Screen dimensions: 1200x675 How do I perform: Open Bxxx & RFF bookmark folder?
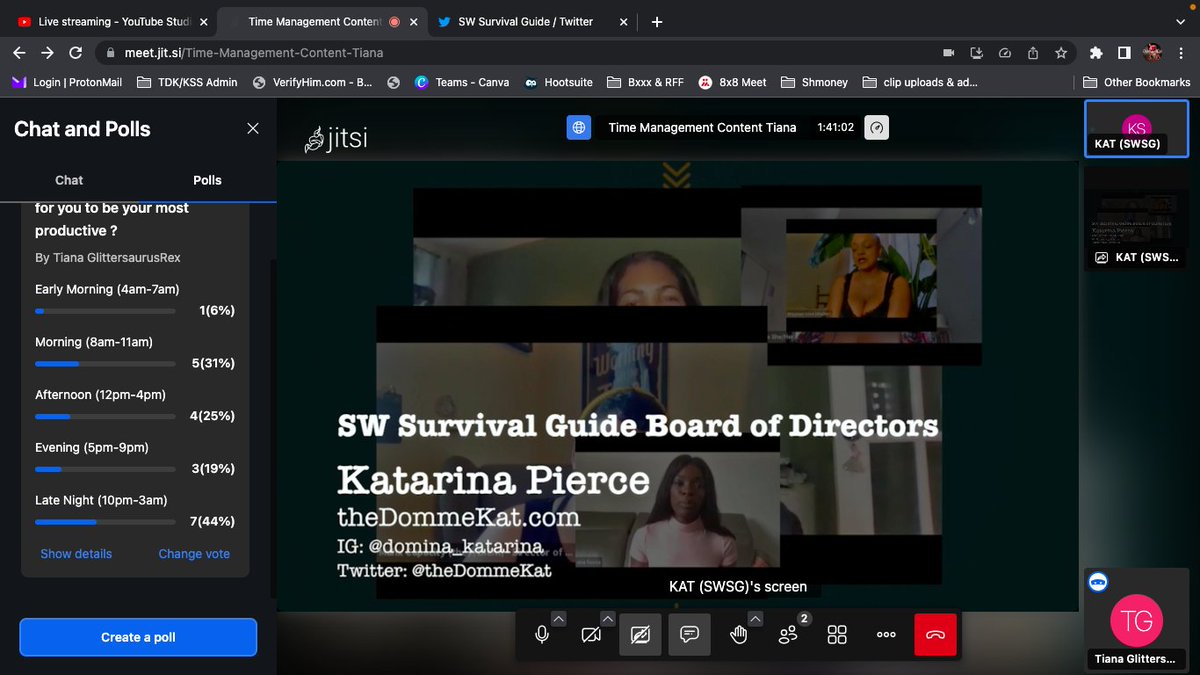coord(645,82)
